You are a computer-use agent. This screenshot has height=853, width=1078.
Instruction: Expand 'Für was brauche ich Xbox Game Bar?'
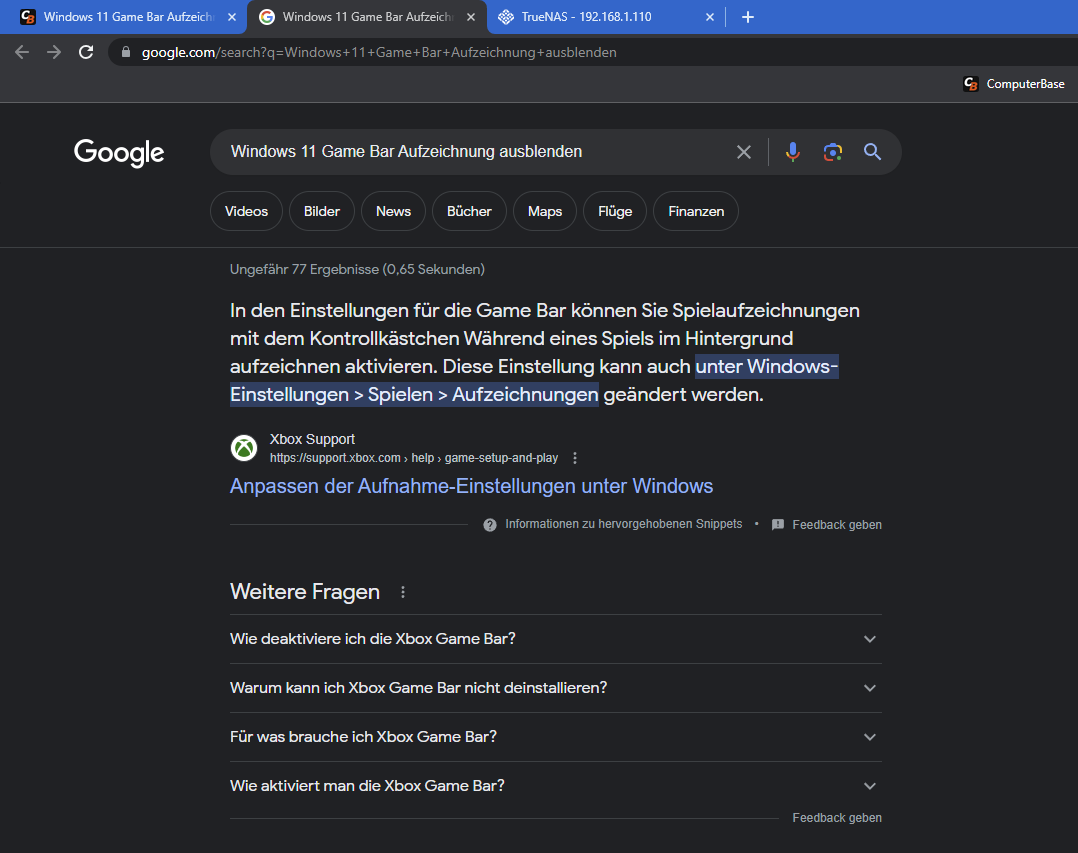[556, 737]
